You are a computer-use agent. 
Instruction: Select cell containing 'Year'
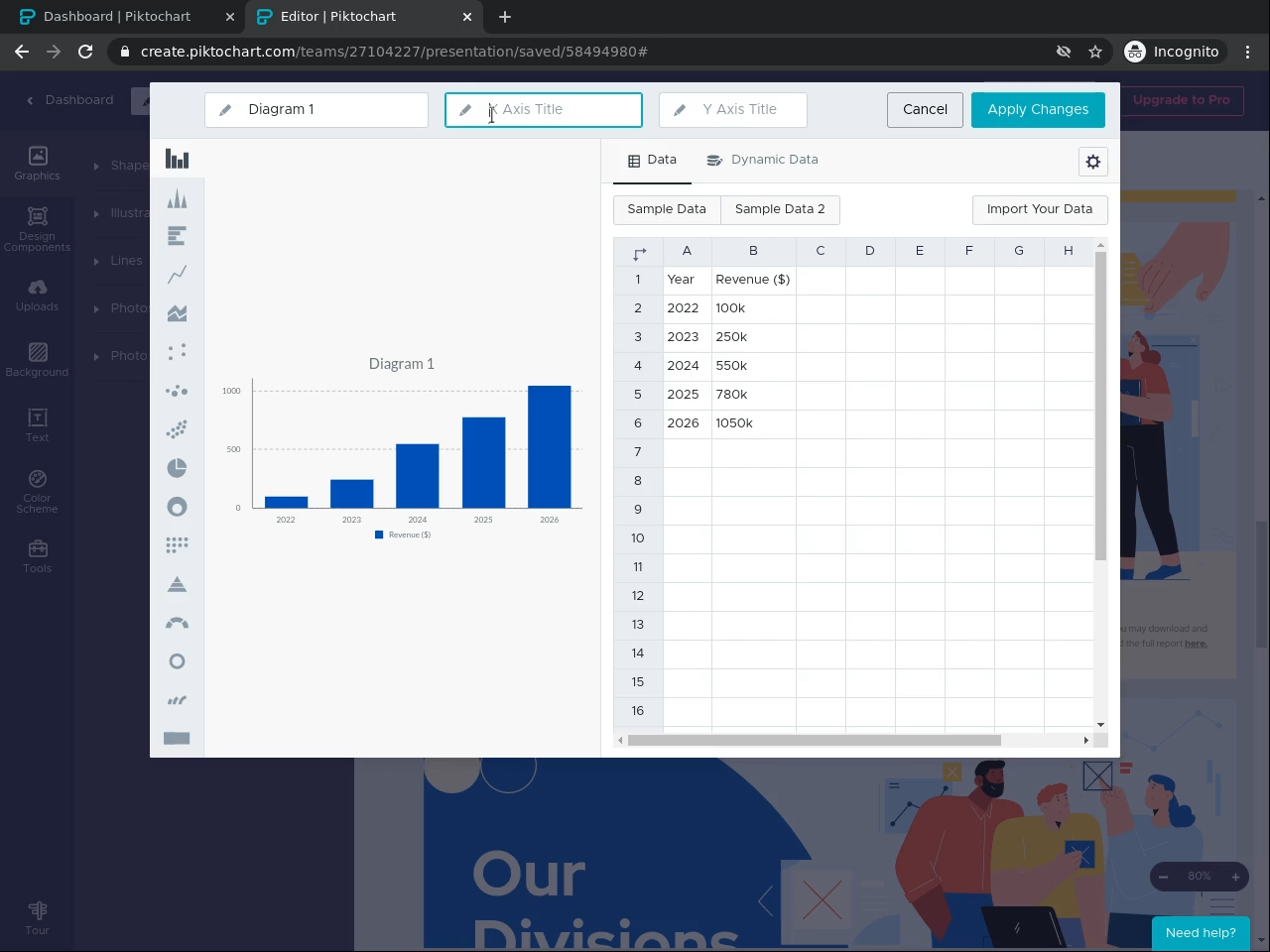[x=687, y=280]
